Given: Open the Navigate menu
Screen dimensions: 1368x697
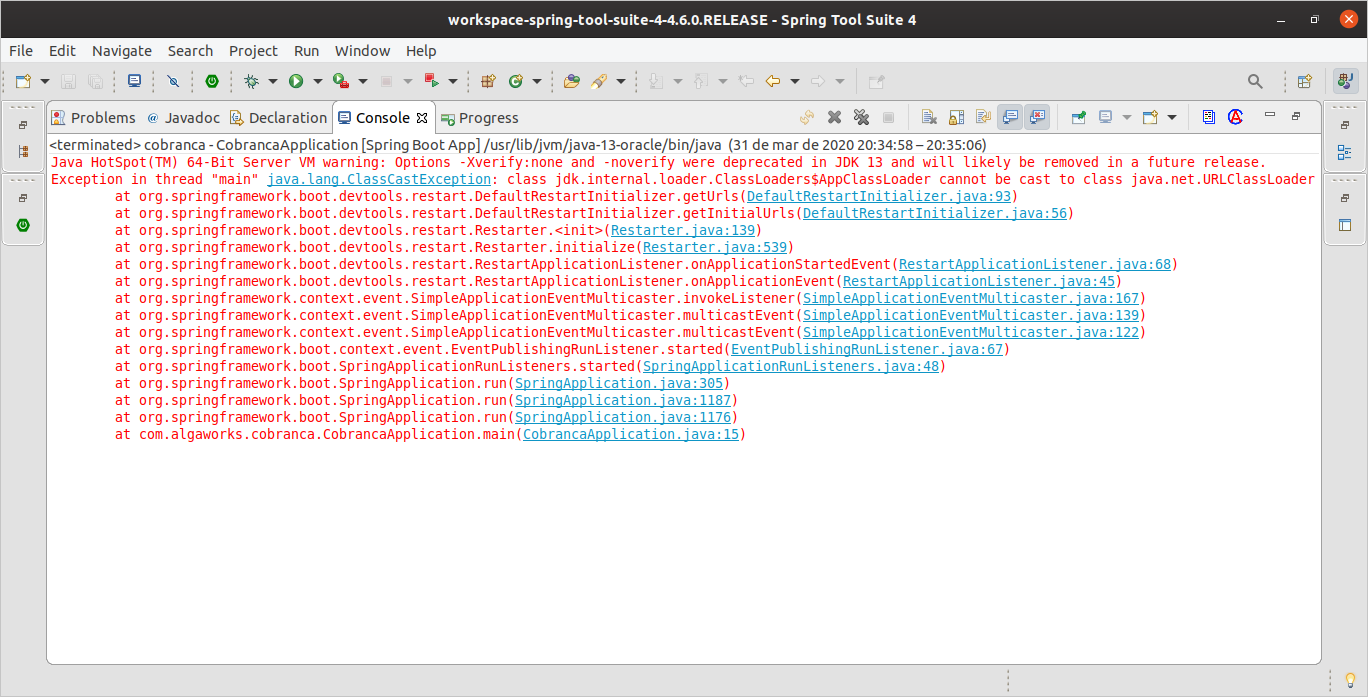Looking at the screenshot, I should tap(122, 50).
